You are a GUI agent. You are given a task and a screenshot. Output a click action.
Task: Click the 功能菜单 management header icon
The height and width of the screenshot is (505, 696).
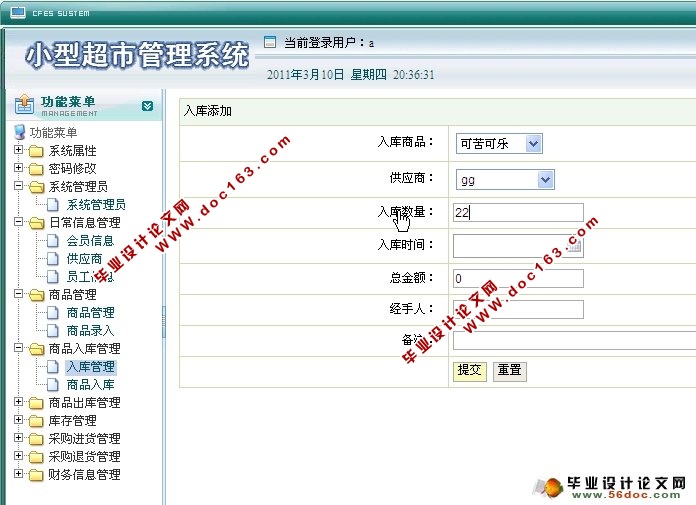pyautogui.click(x=24, y=105)
